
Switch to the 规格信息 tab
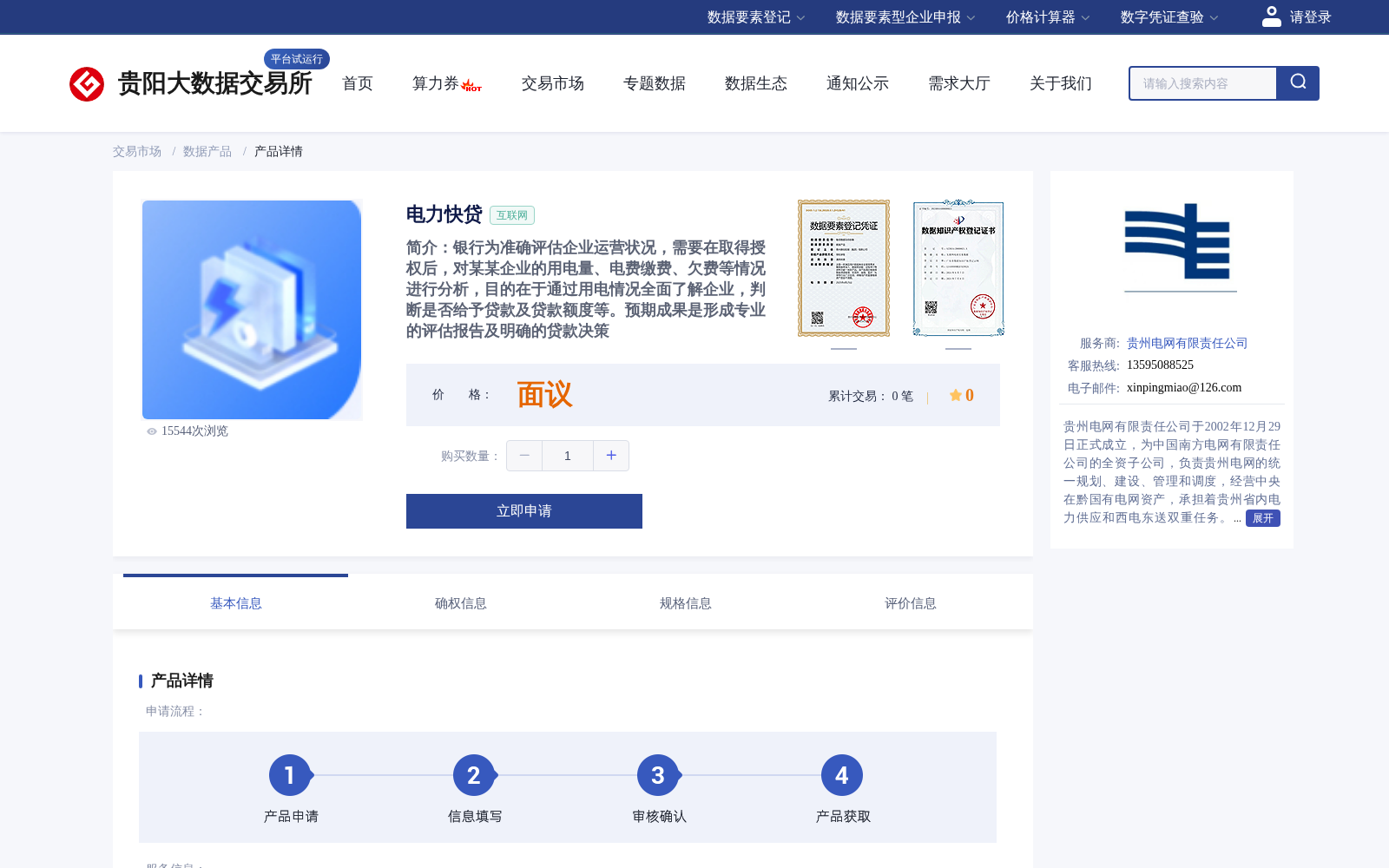(686, 603)
